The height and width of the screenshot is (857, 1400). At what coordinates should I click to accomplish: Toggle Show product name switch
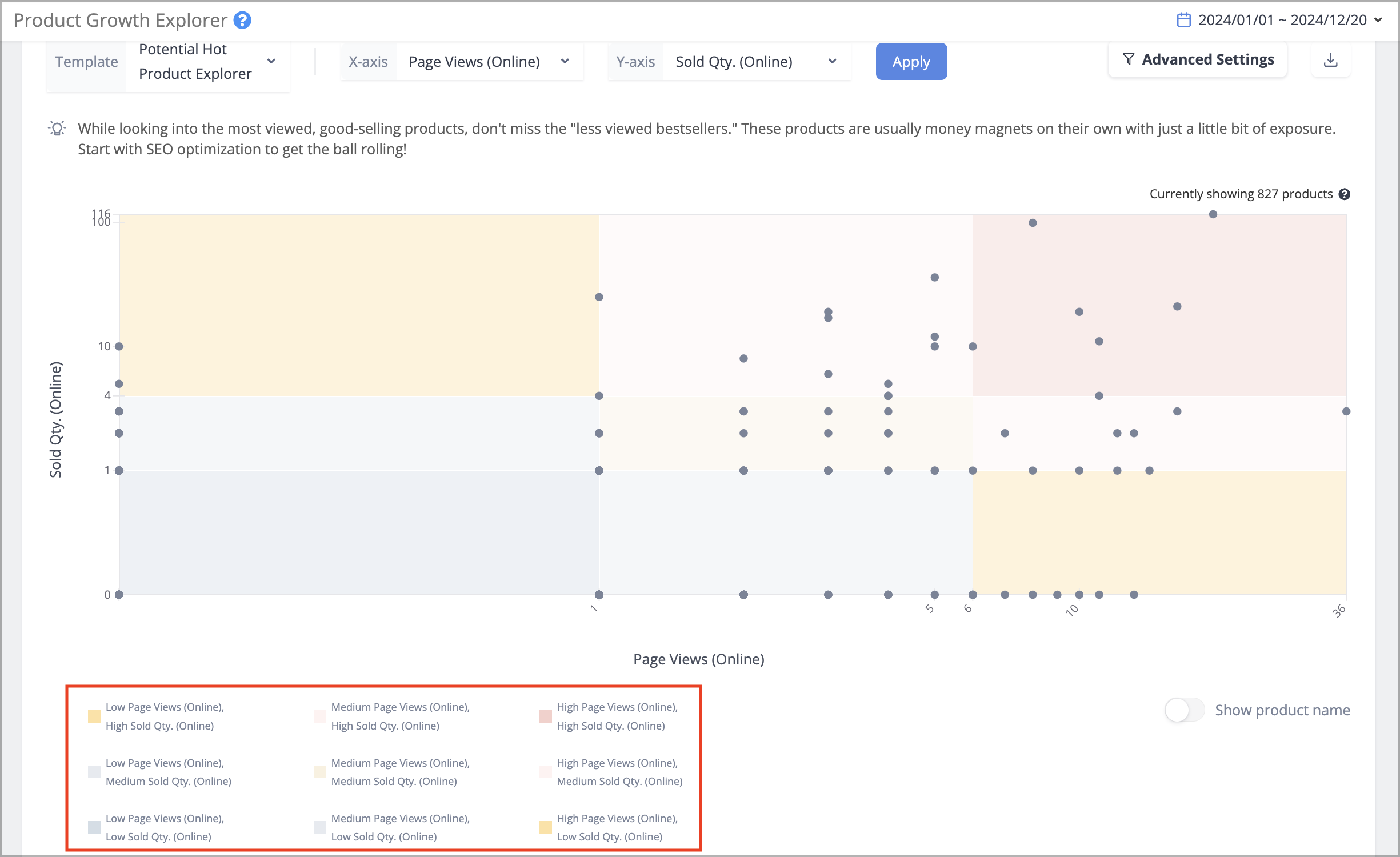click(x=1184, y=710)
